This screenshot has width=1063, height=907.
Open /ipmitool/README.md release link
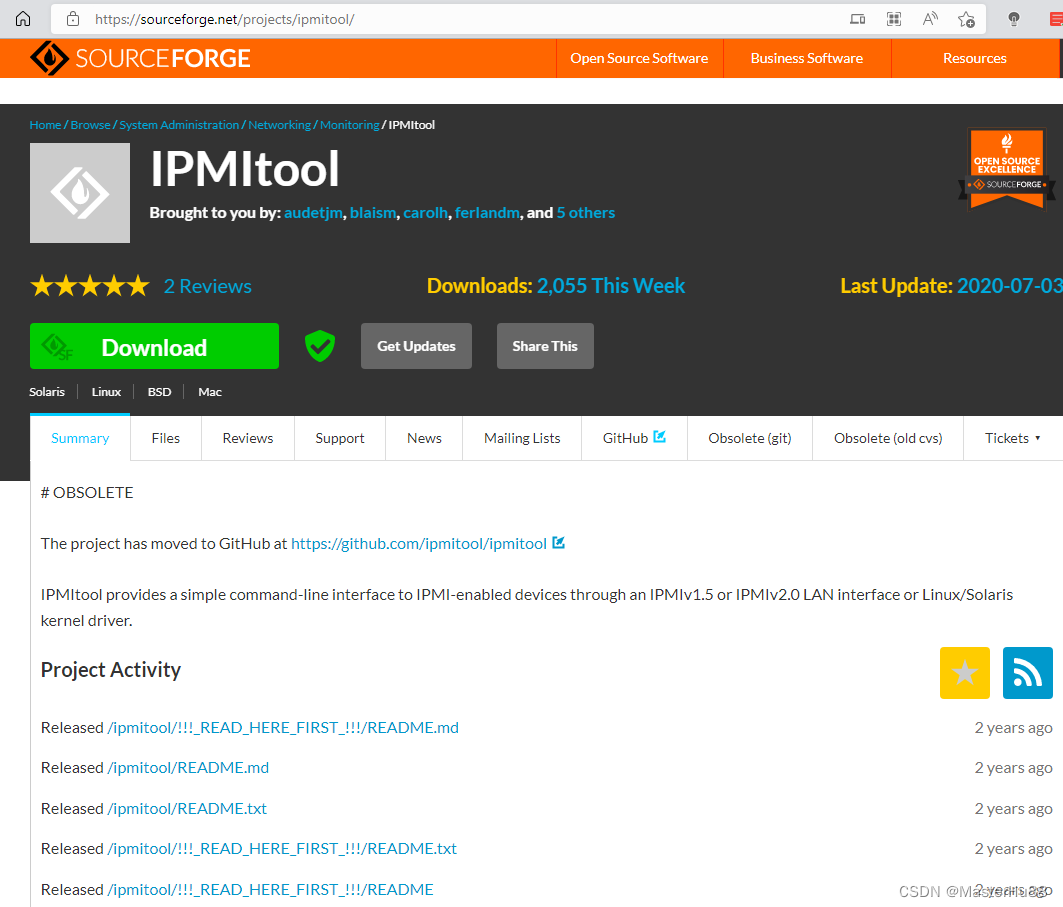188,767
